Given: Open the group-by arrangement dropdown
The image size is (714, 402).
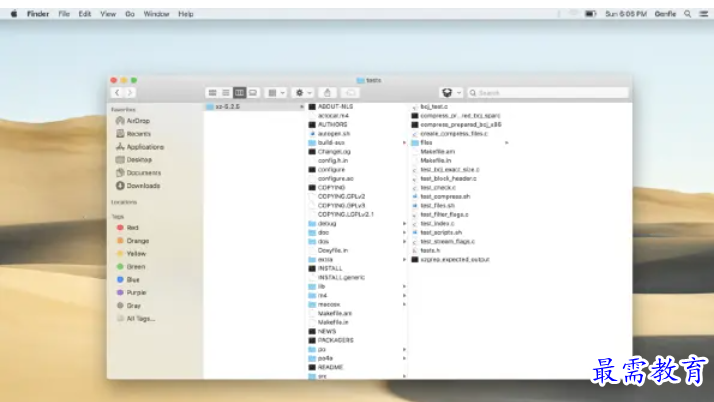Looking at the screenshot, I should tap(276, 93).
